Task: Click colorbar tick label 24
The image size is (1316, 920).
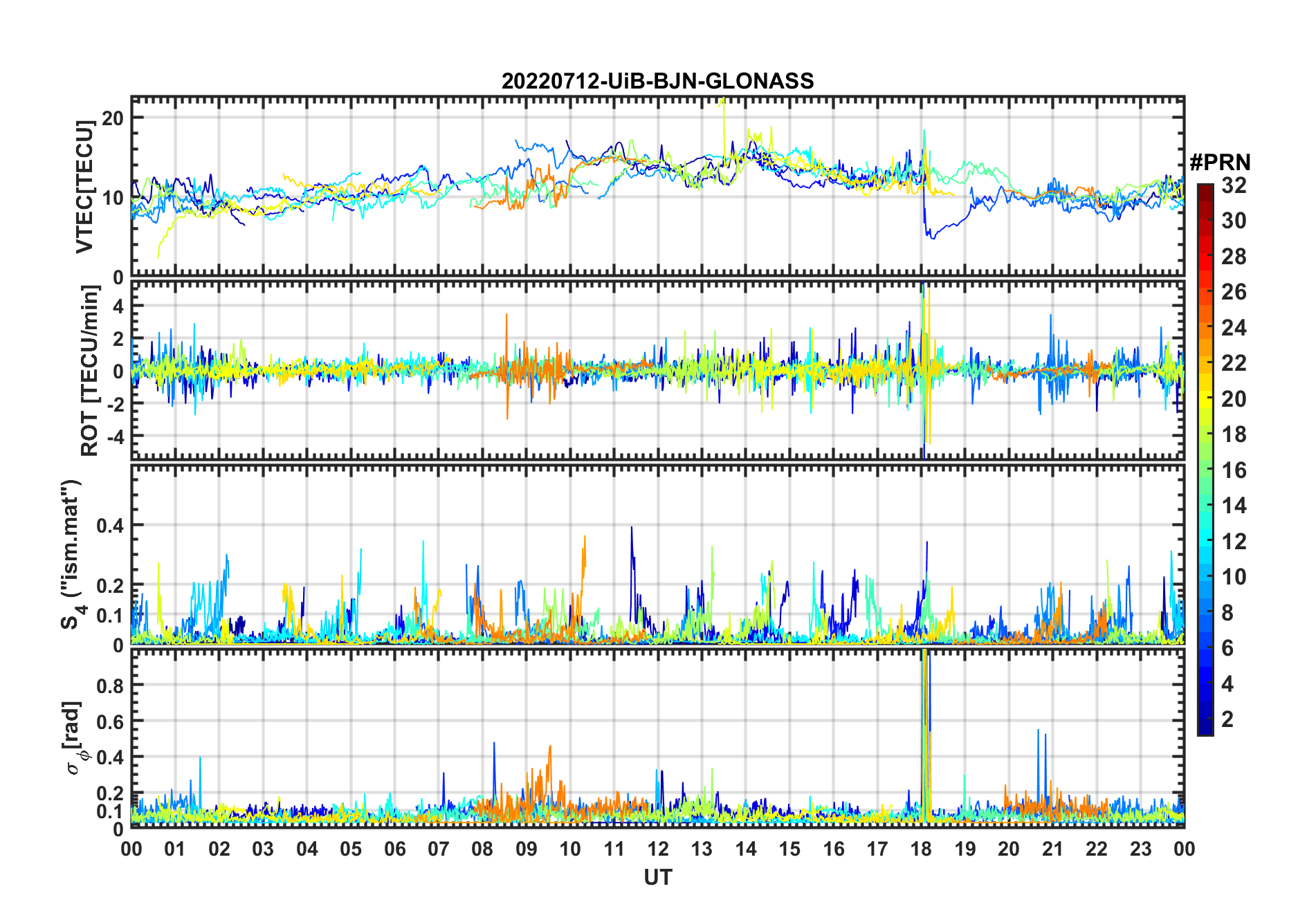Action: coord(1234,327)
